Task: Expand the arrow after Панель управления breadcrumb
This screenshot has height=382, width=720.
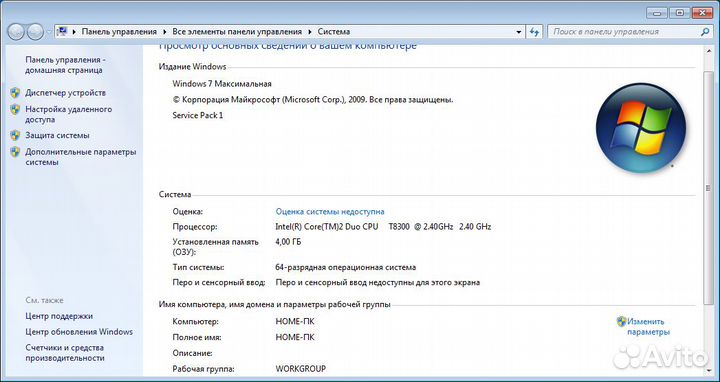Action: 165,32
